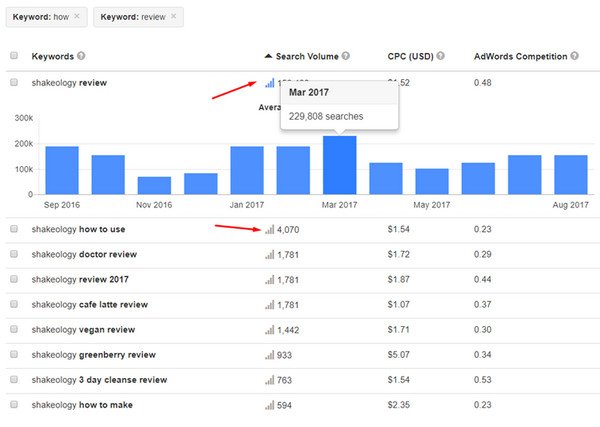Select keyword 'shakeology greenberry review'
Image resolution: width=600 pixels, height=427 pixels.
94,355
